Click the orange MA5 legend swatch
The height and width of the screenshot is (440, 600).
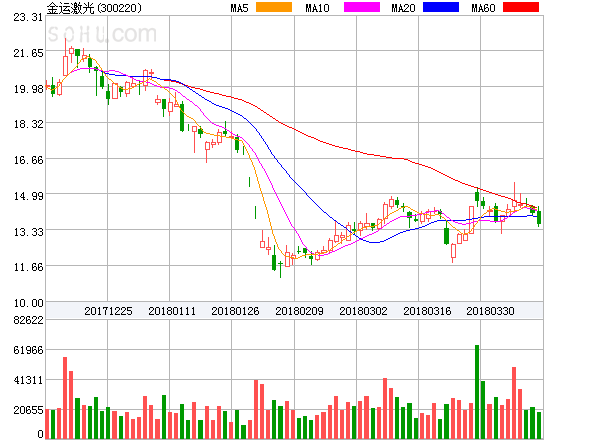point(274,7)
